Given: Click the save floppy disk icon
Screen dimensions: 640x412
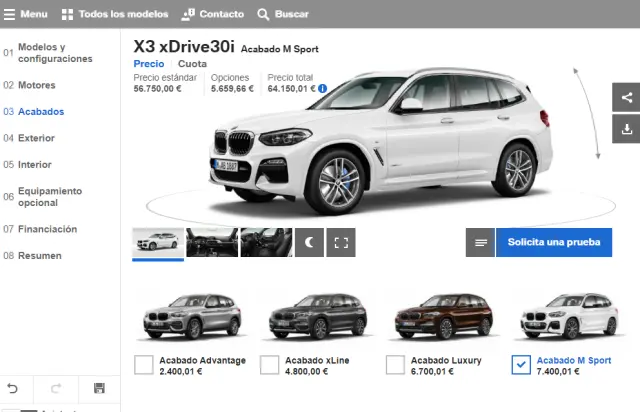Looking at the screenshot, I should click(99, 388).
